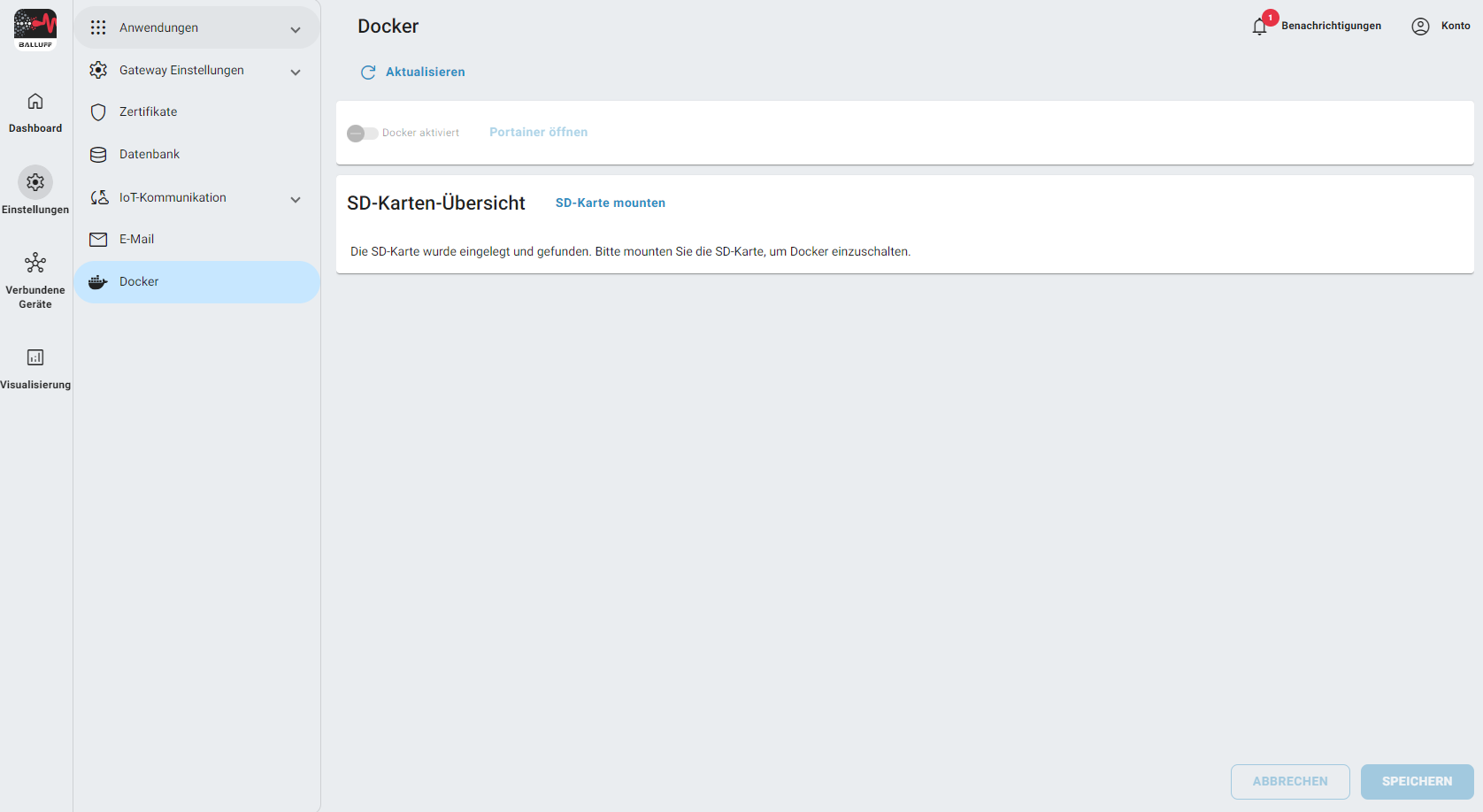
Task: Select Zertifikate in the sidebar
Action: click(x=148, y=112)
